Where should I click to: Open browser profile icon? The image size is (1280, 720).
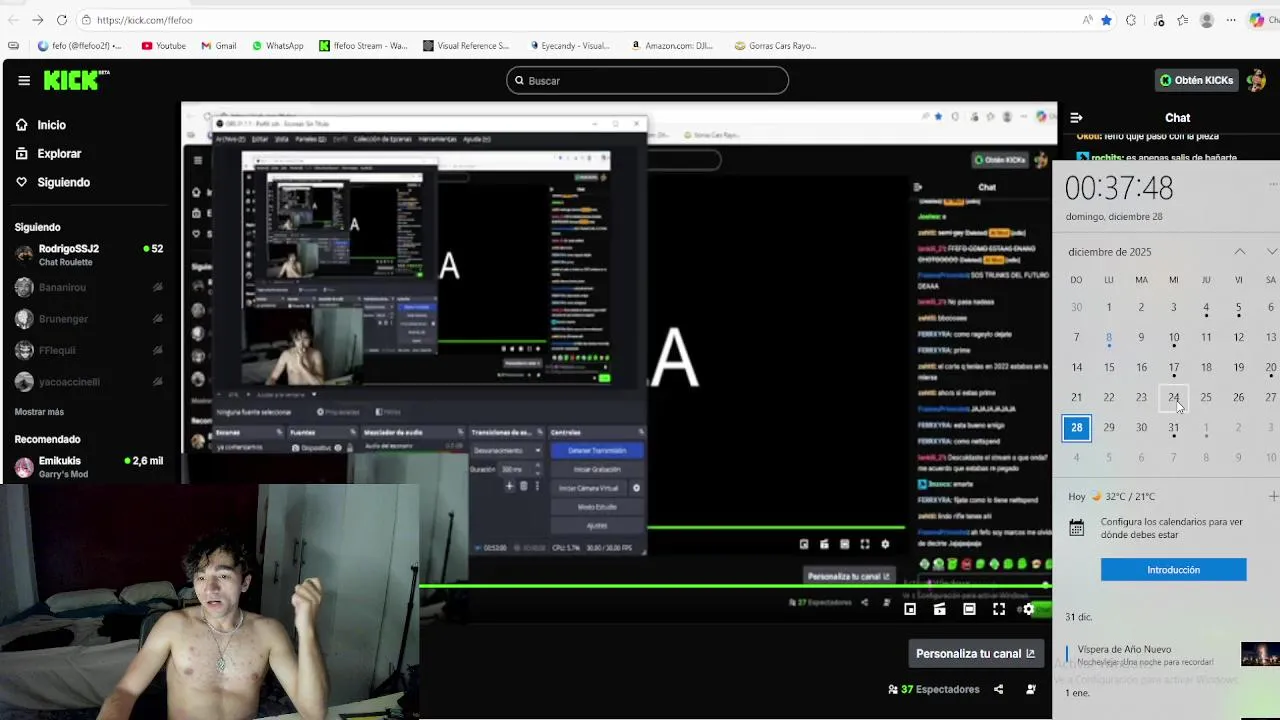tap(1207, 20)
